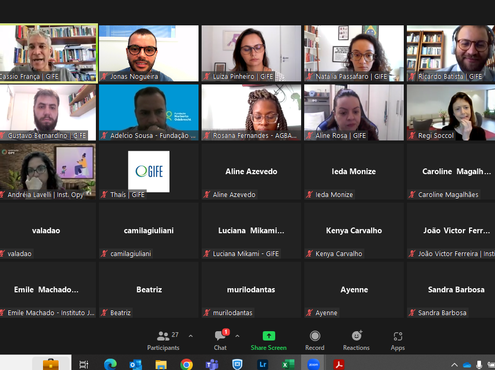Click Beatriz's muted microphone indicator
Image resolution: width=495 pixels, height=370 pixels.
104,313
